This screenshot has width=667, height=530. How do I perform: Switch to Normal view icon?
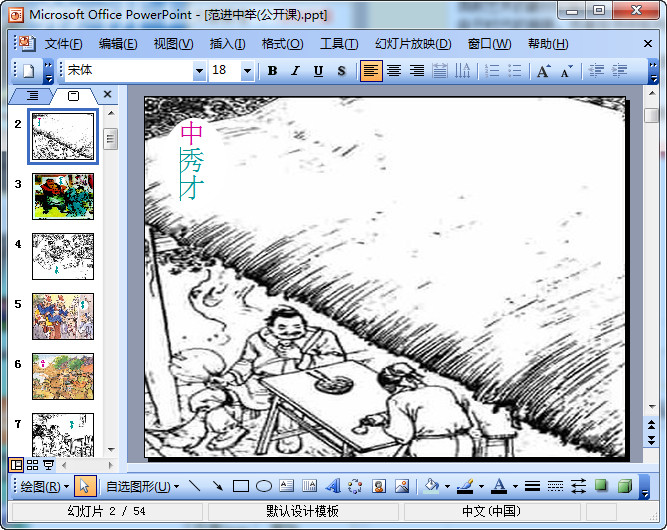click(16, 465)
